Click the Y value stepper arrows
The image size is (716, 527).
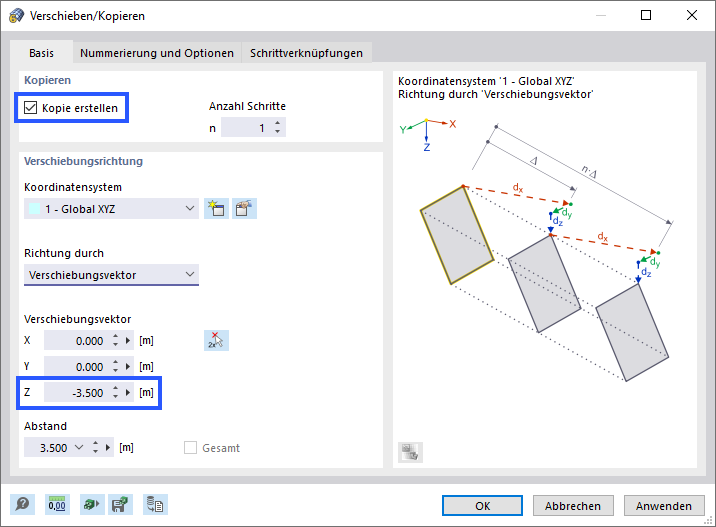pos(116,366)
